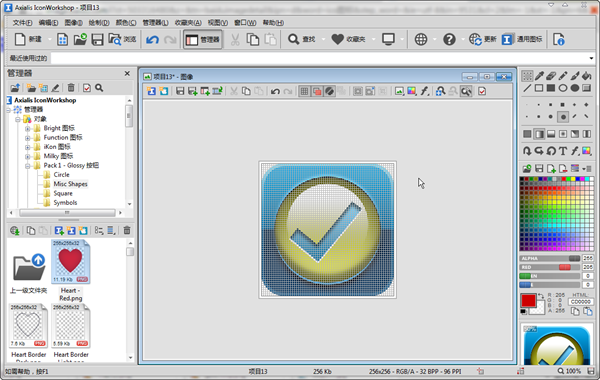The image size is (600, 380).
Task: Toggle the checkmark icon in image window toolbar
Action: [x=482, y=91]
